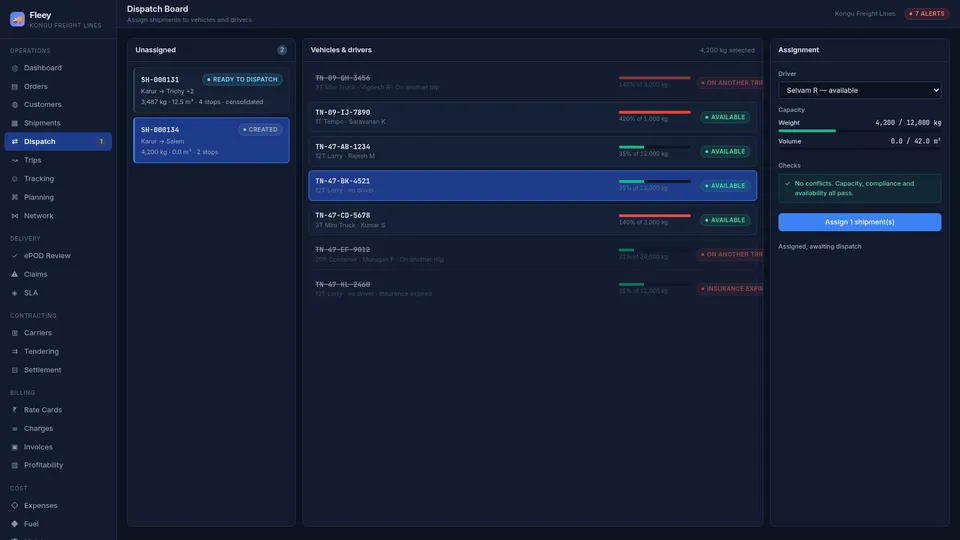Open the Shipments section
This screenshot has width=960, height=540.
(58, 123)
